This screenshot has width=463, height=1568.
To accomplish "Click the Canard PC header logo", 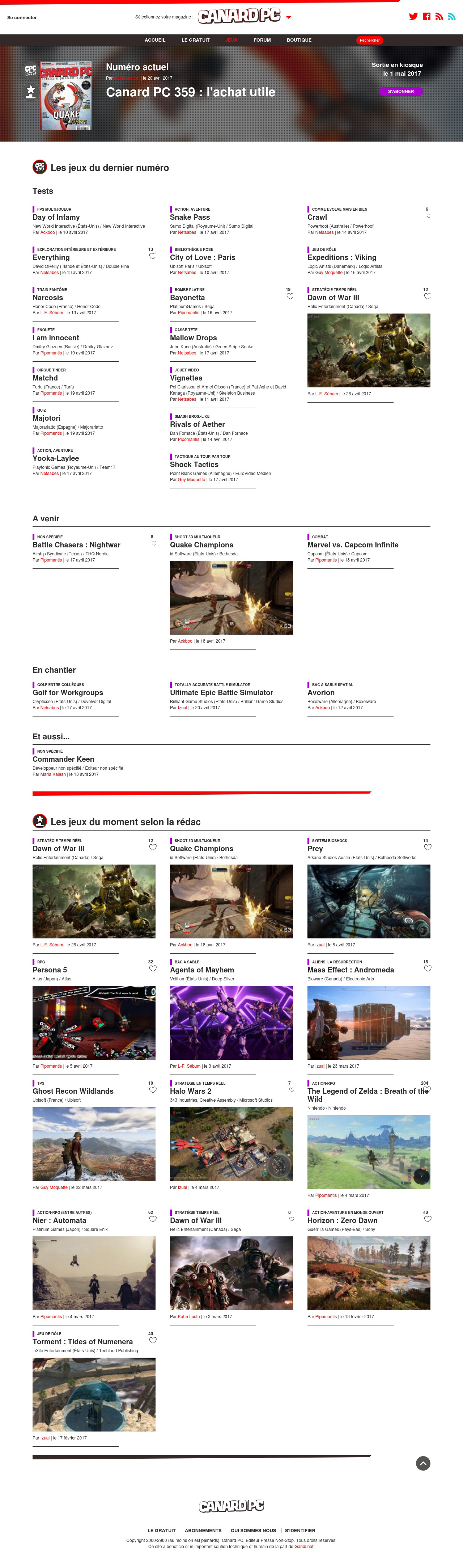I will 239,16.
